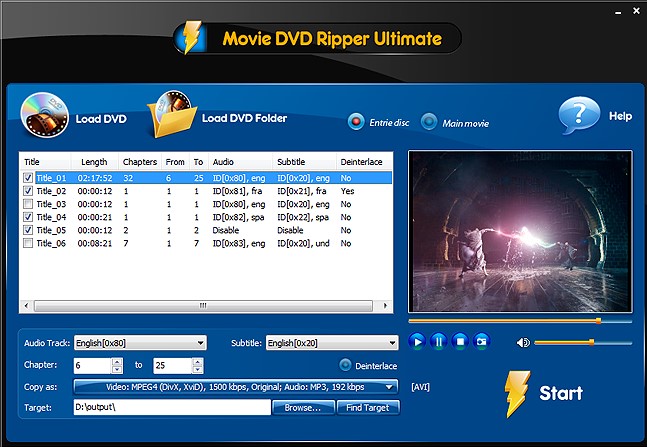Click the app logo in the title banner
This screenshot has width=647, height=447.
191,38
